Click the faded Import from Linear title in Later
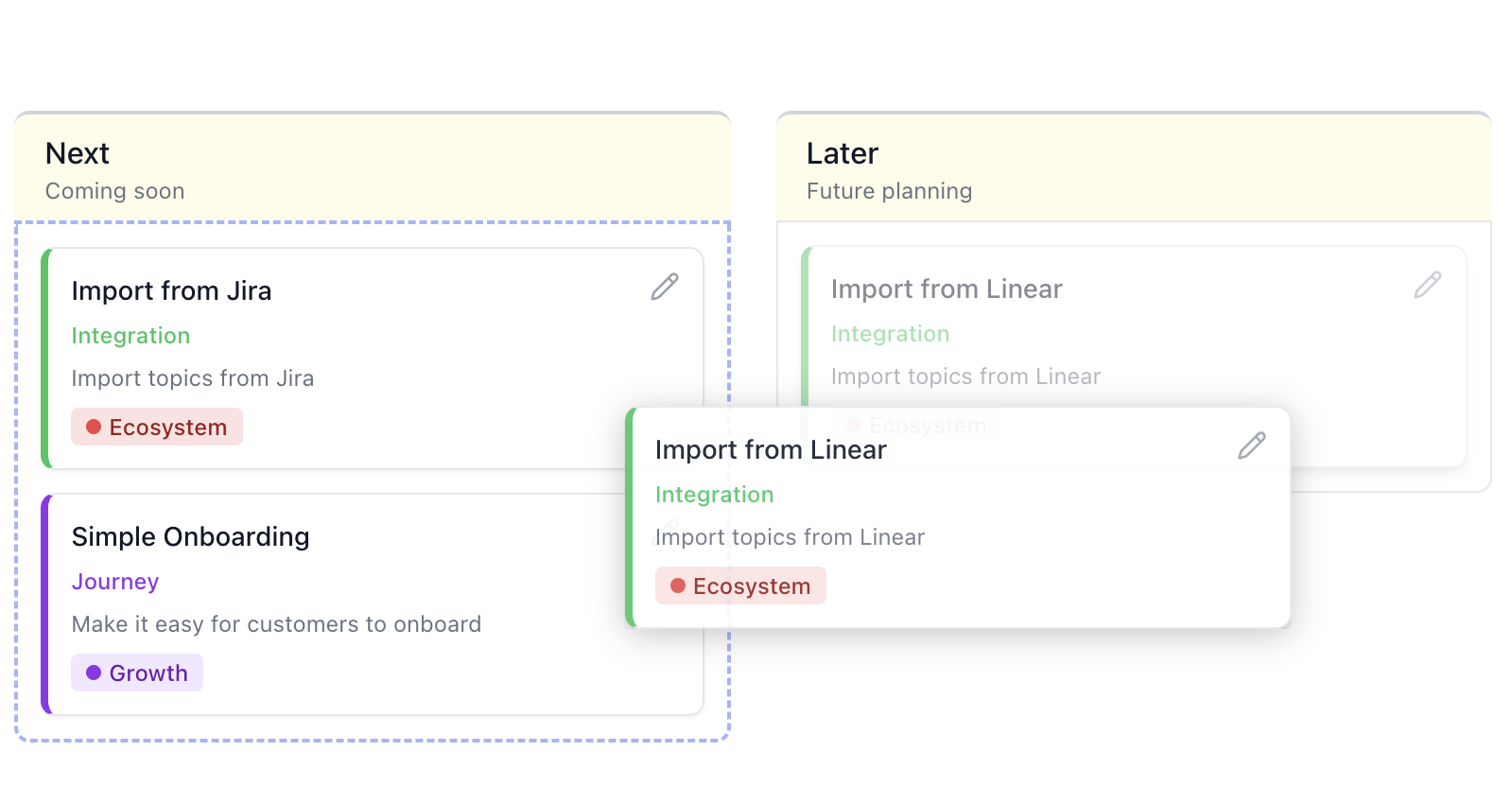Viewport: 1512px width, 786px height. point(947,288)
